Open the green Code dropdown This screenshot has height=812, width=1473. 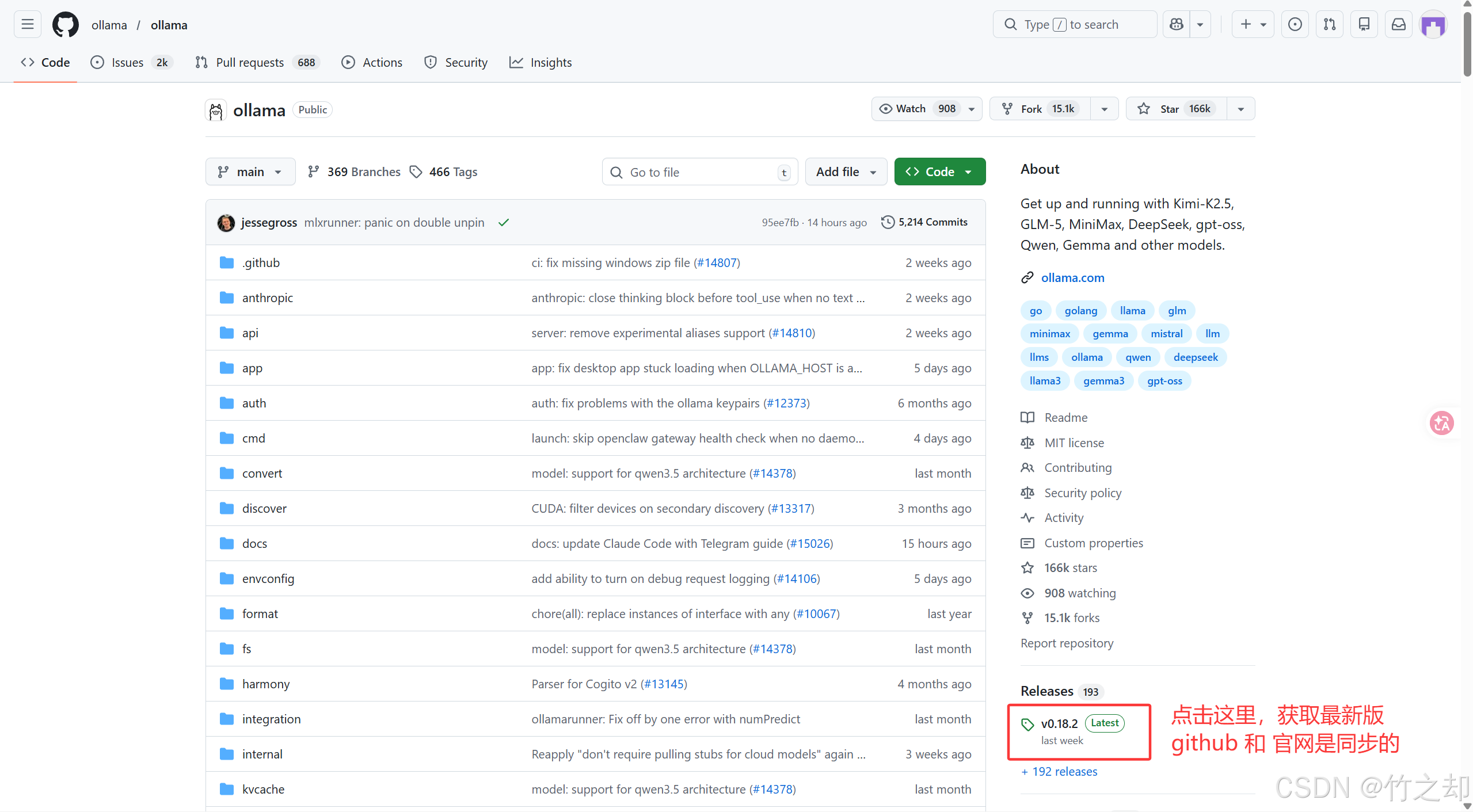click(x=939, y=172)
